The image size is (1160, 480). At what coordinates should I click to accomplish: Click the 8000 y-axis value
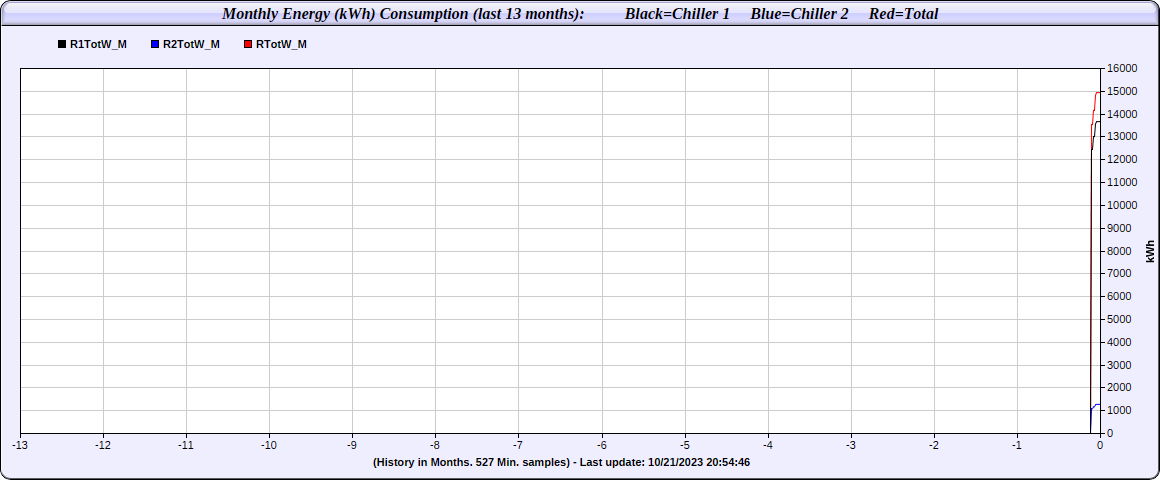[x=1119, y=251]
